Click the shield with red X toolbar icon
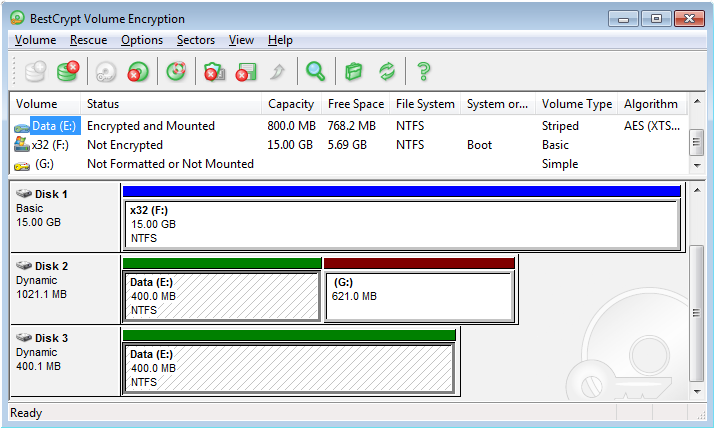715x429 pixels. 213,71
